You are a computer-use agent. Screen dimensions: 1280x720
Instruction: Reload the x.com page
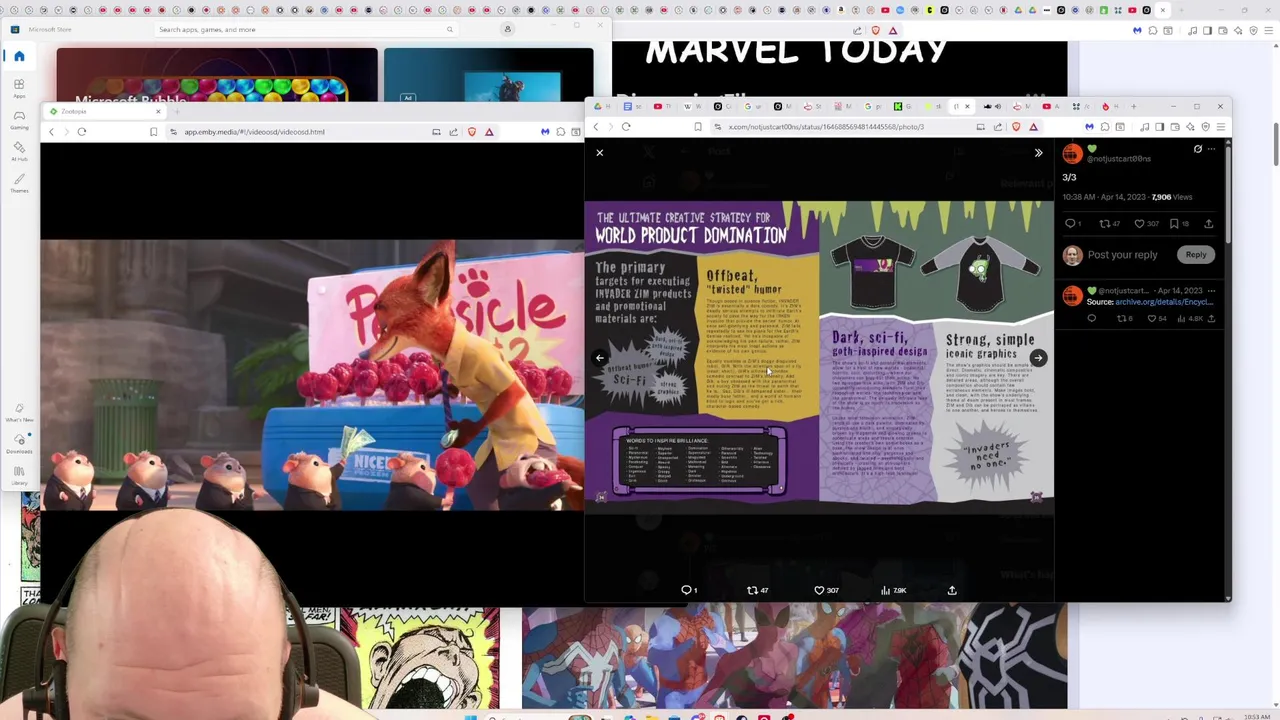(x=626, y=127)
